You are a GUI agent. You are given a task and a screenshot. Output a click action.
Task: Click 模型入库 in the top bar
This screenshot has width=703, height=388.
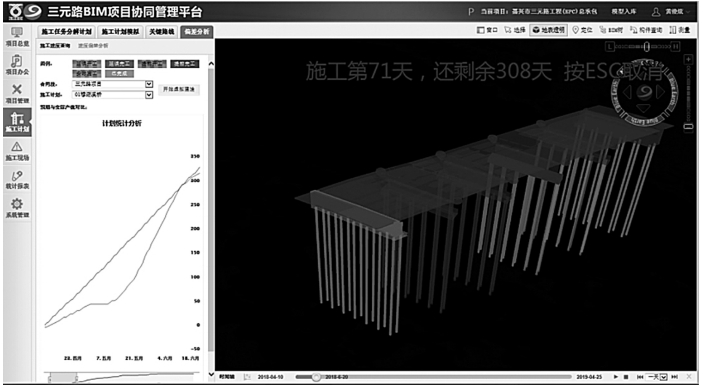pos(624,12)
